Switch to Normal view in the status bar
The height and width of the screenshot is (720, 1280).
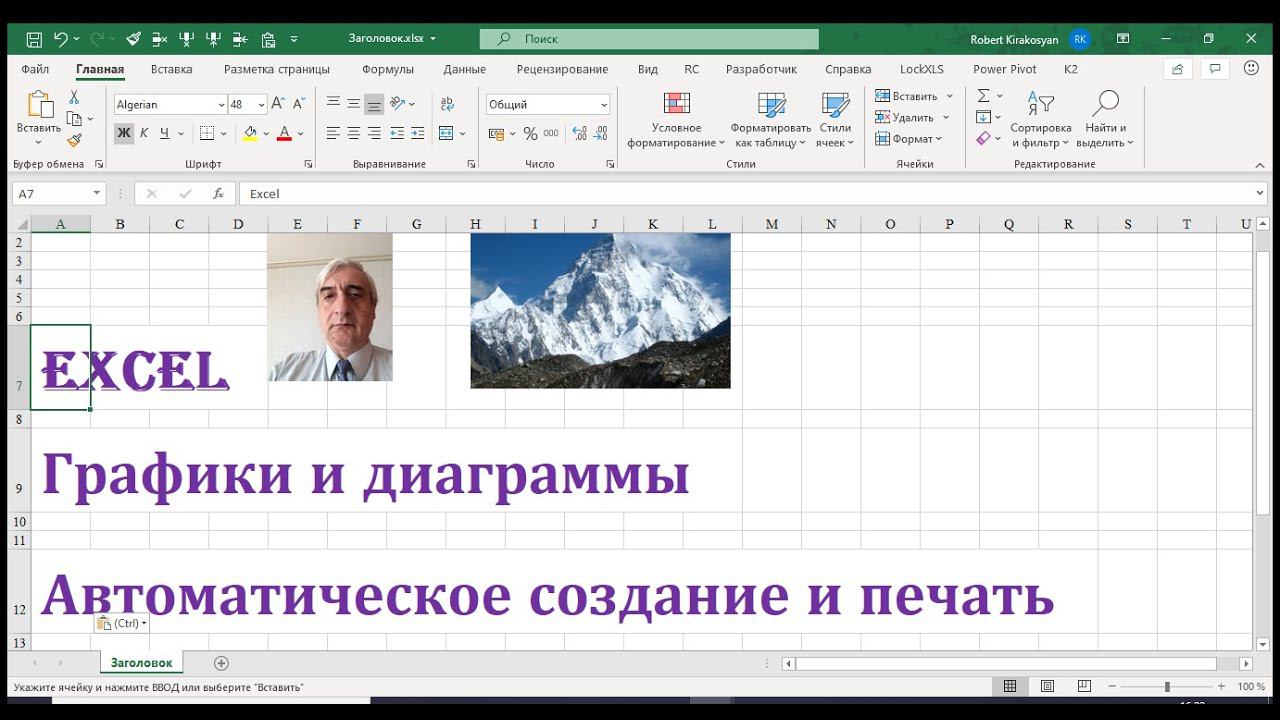click(1010, 686)
